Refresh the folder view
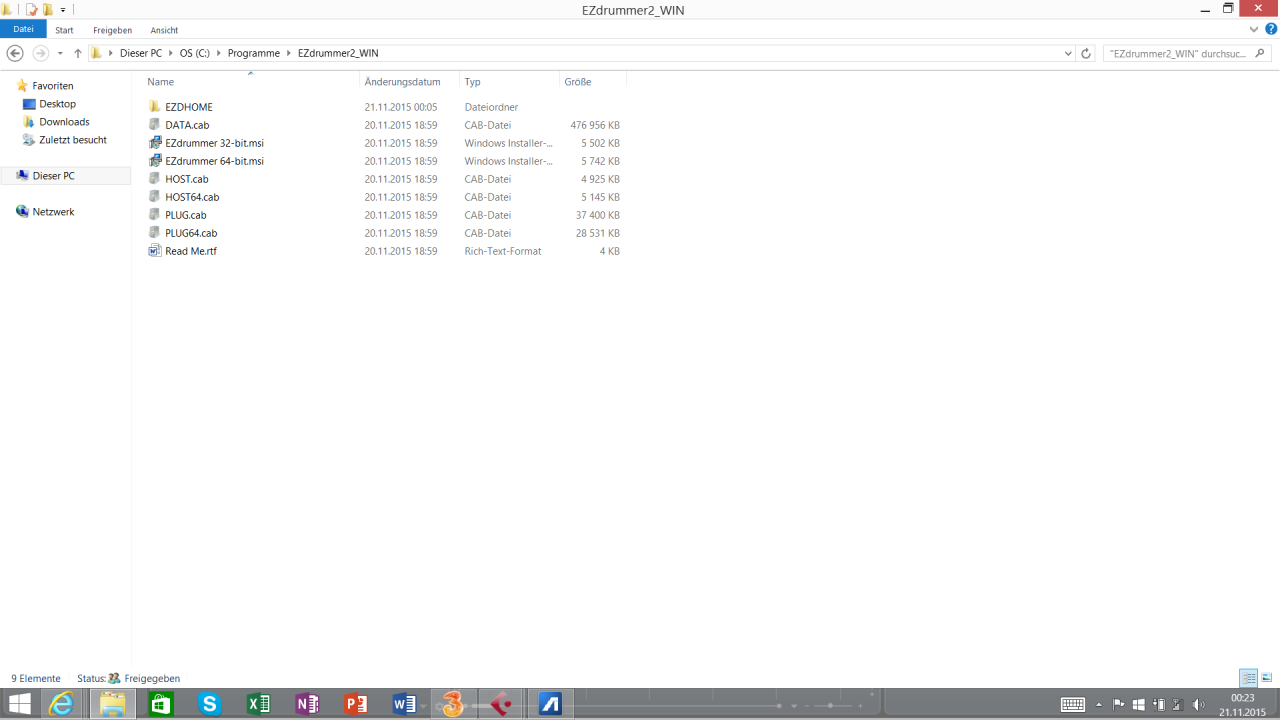 1086,54
